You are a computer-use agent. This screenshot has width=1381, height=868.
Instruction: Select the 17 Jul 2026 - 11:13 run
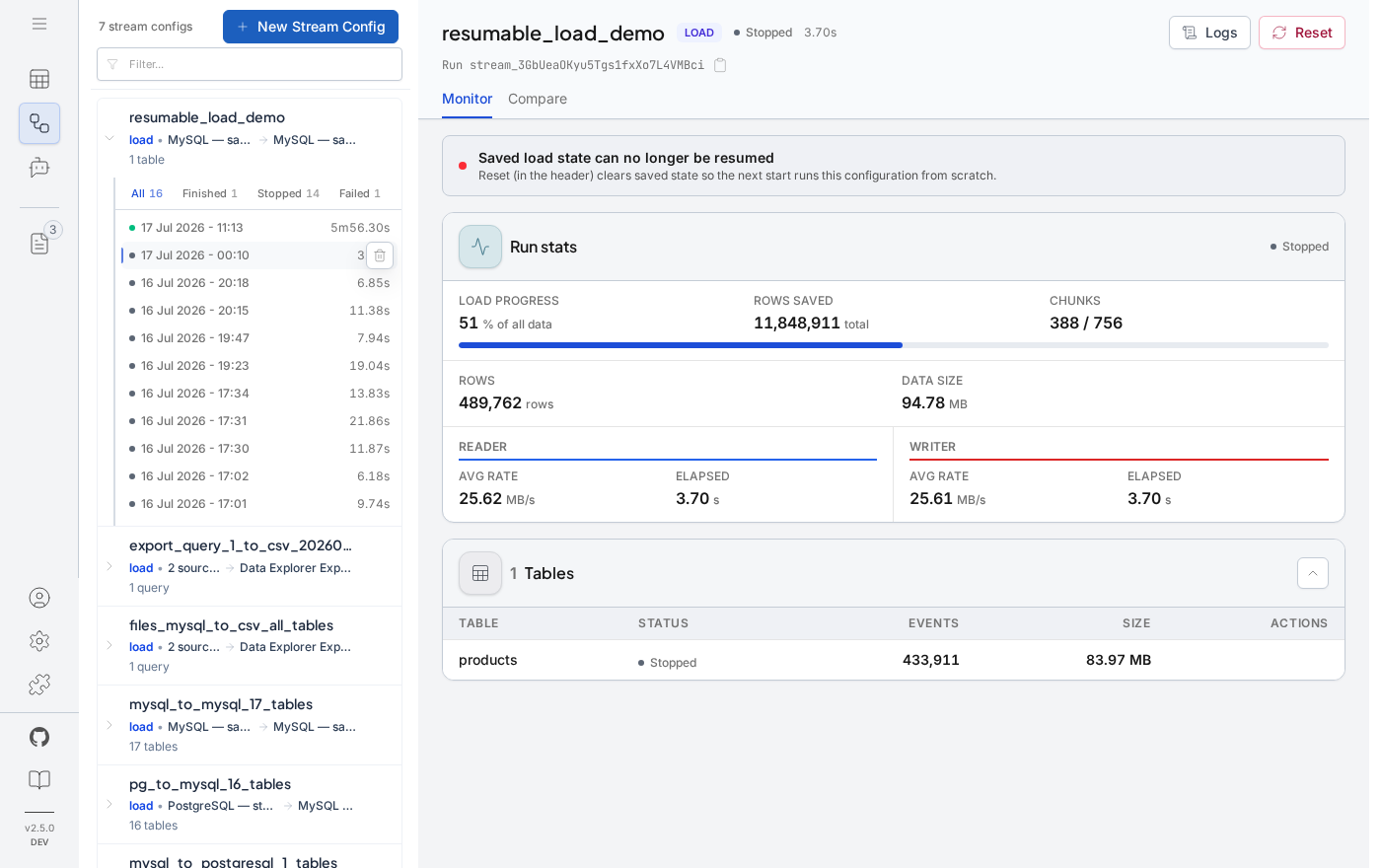pyautogui.click(x=259, y=228)
